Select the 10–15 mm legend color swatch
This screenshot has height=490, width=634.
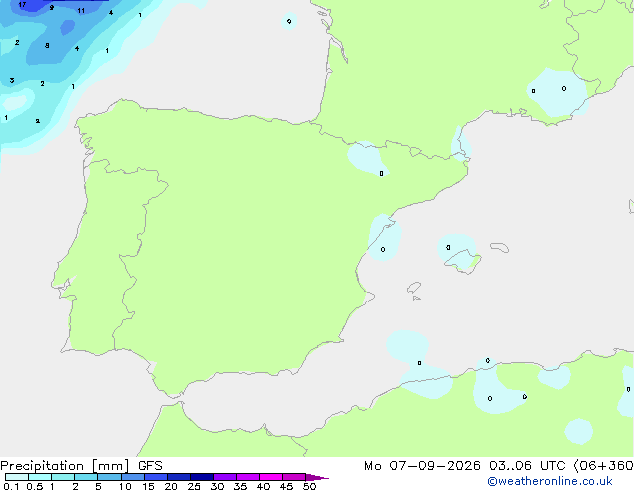click(x=132, y=477)
